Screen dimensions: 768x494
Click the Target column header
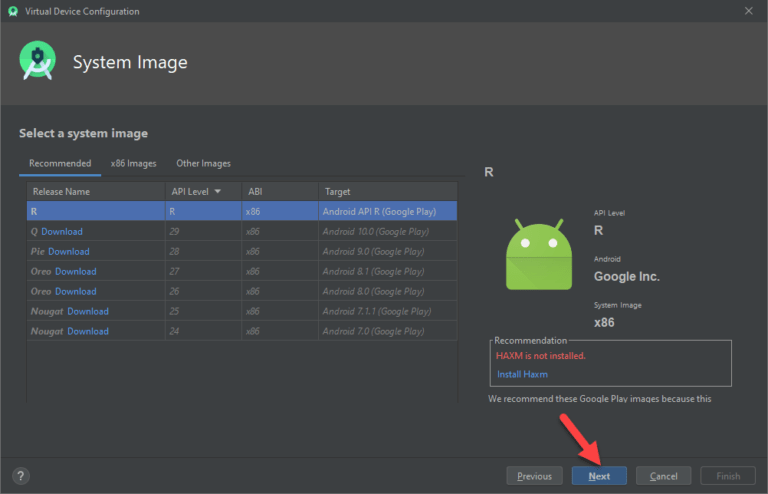388,191
